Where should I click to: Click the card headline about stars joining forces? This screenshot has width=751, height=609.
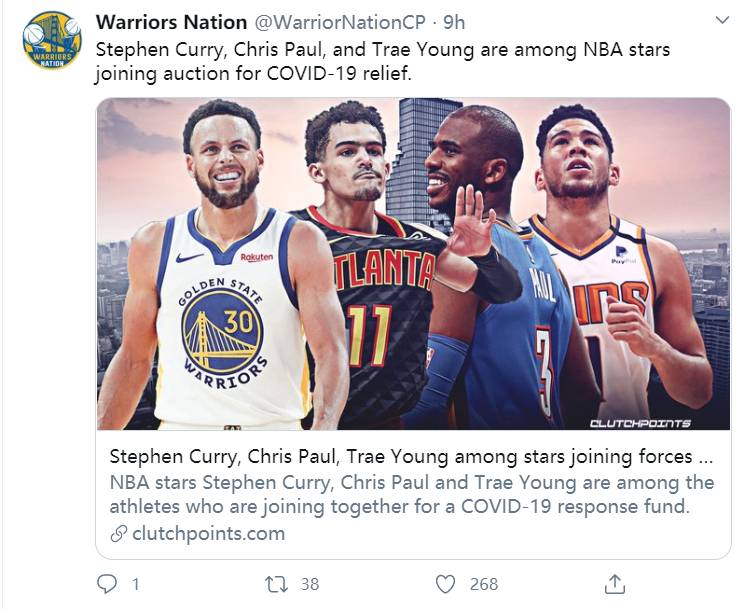(411, 457)
